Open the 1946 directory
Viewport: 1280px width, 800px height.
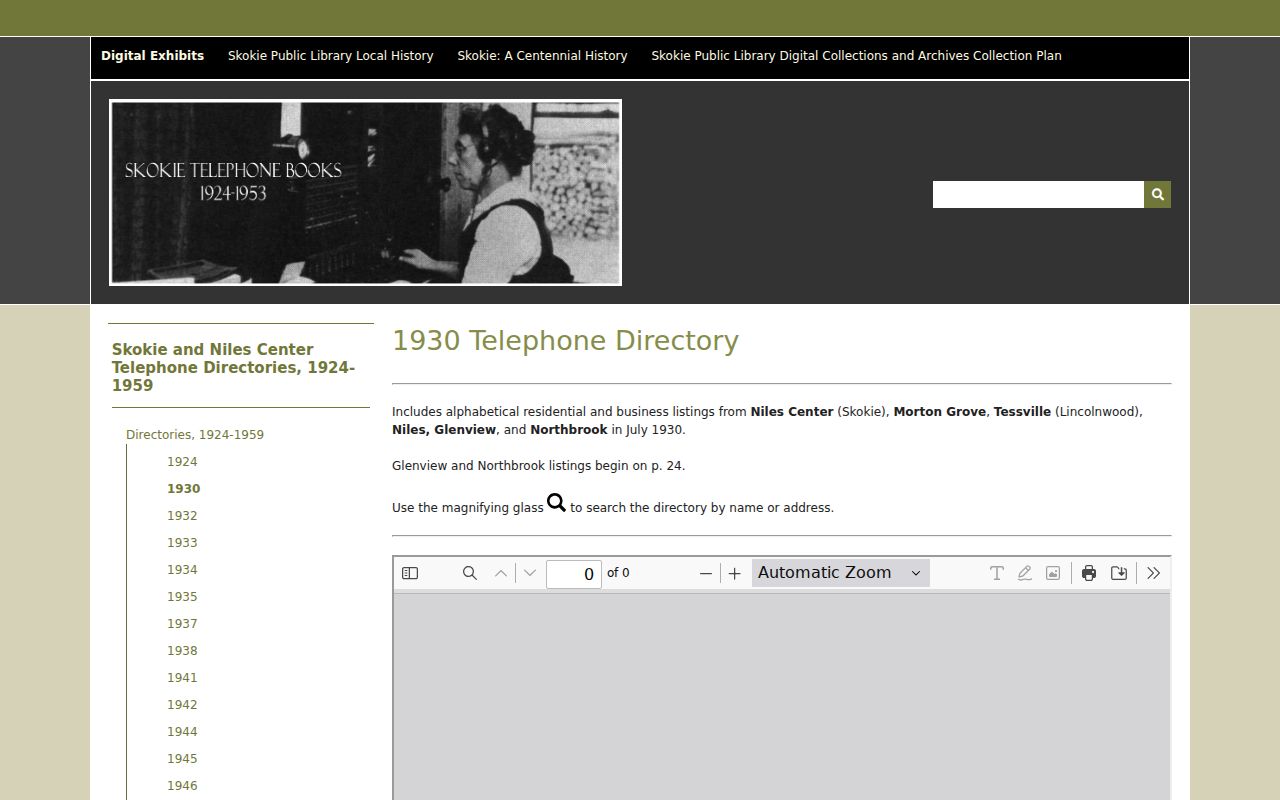182,786
